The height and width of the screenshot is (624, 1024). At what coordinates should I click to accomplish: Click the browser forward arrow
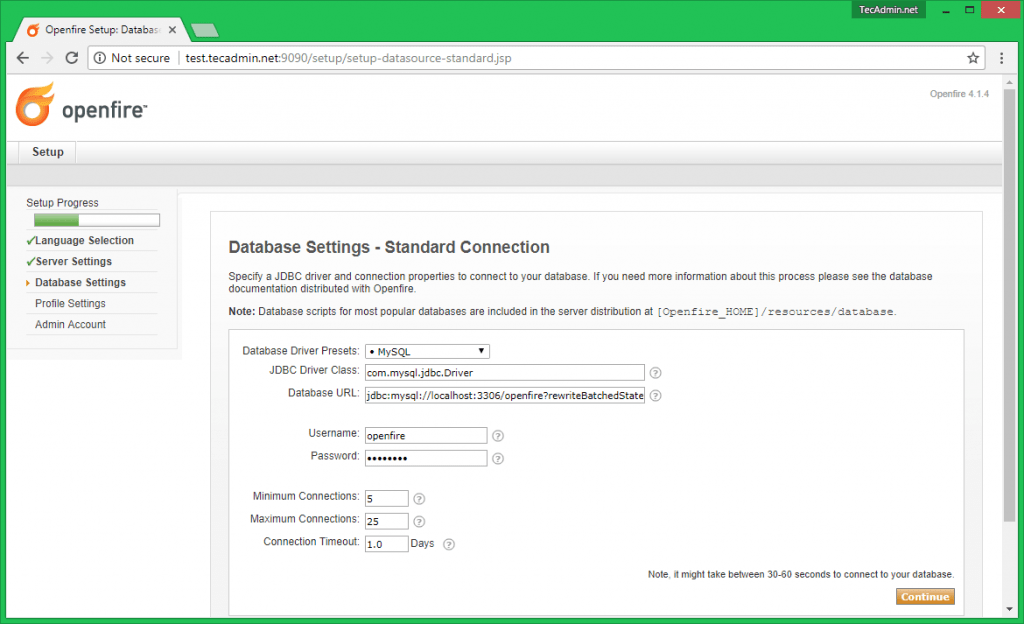(x=47, y=58)
